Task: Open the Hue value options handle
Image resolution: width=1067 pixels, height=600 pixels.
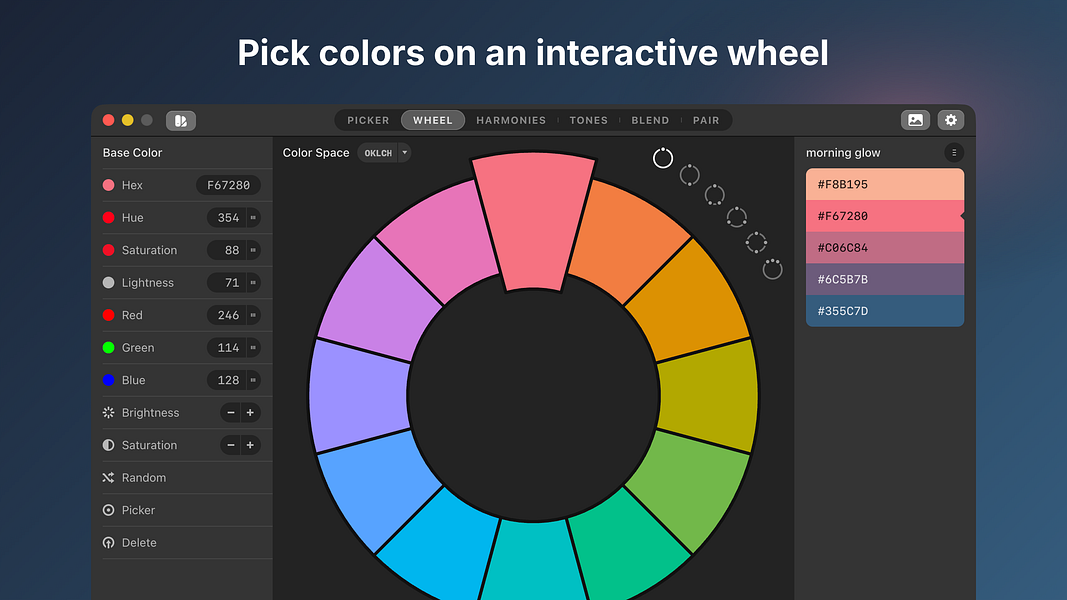Action: pyautogui.click(x=253, y=218)
